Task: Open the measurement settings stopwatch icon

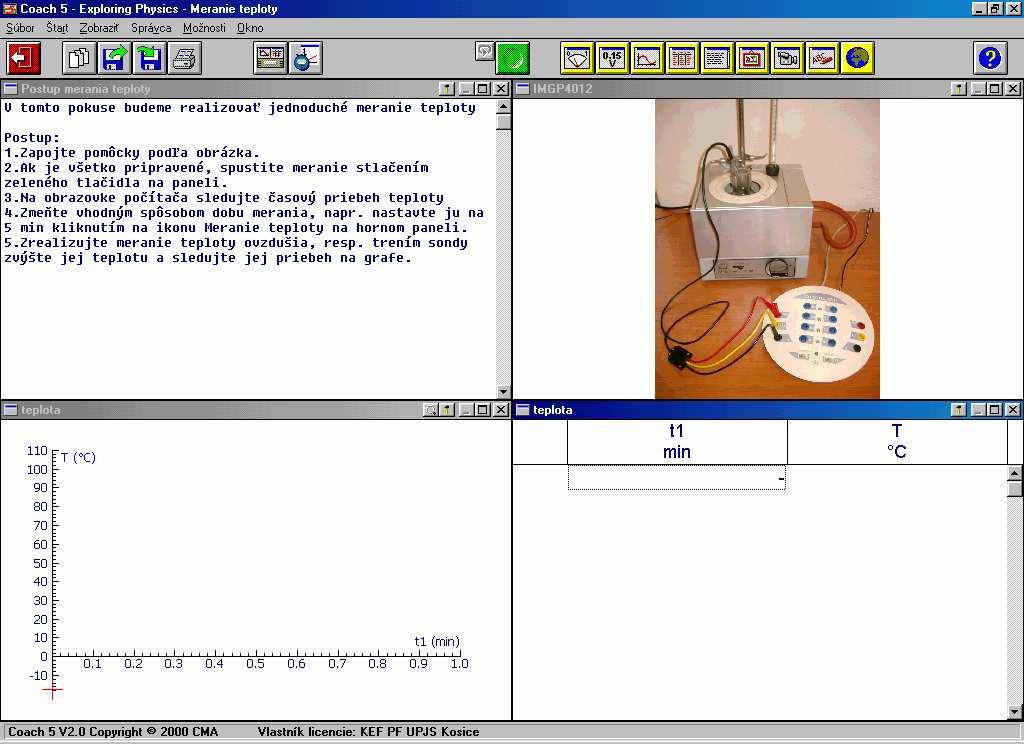Action: [306, 58]
